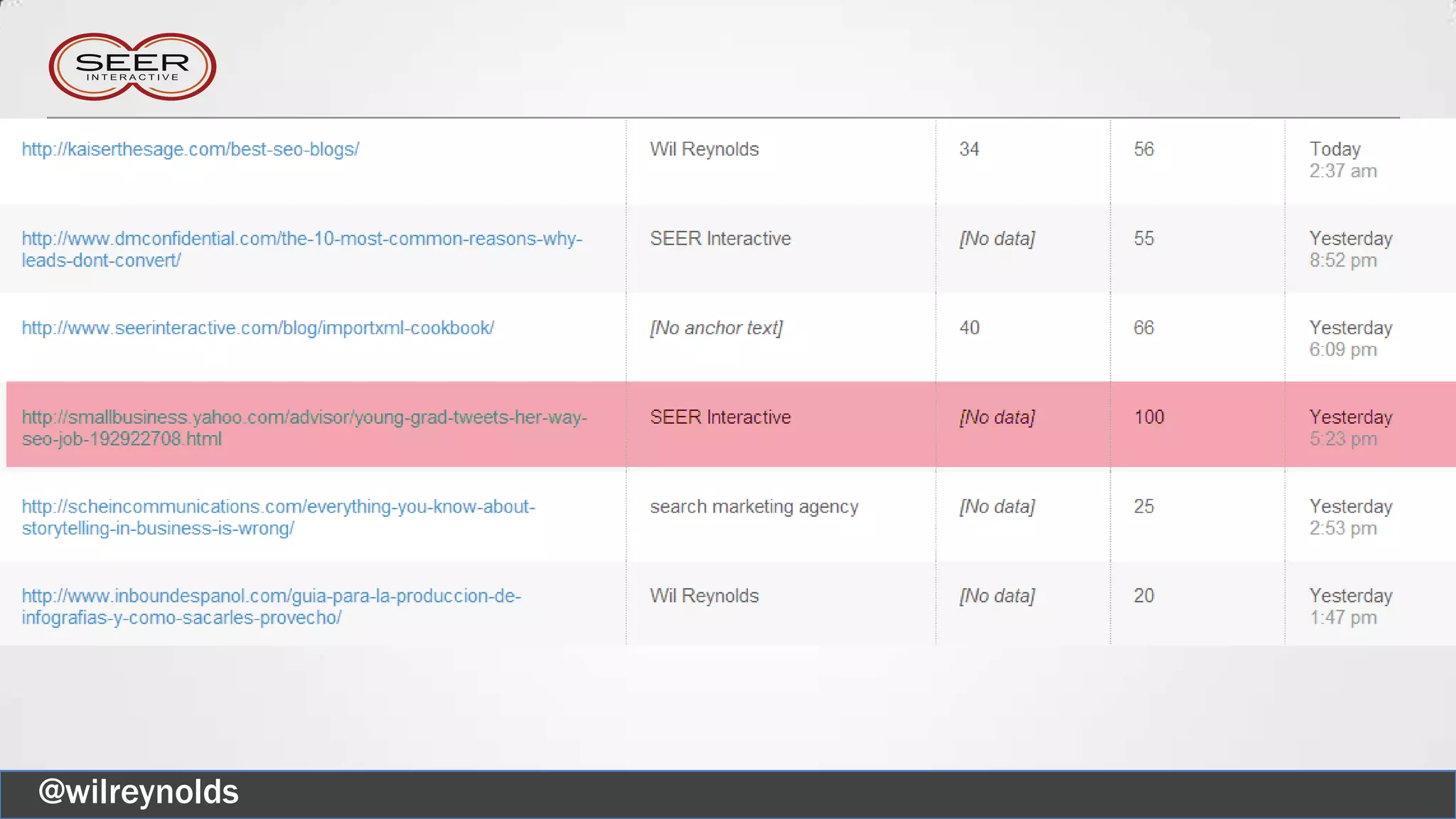The width and height of the screenshot is (1456, 819).
Task: Click the value 34 in first row
Action: (x=969, y=149)
